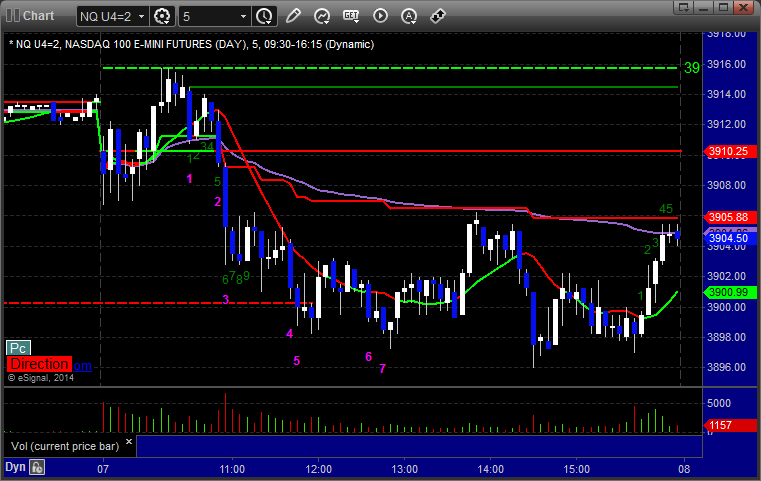Close the Vol (current price bar) pane
This screenshot has height=481, width=761.
point(129,442)
